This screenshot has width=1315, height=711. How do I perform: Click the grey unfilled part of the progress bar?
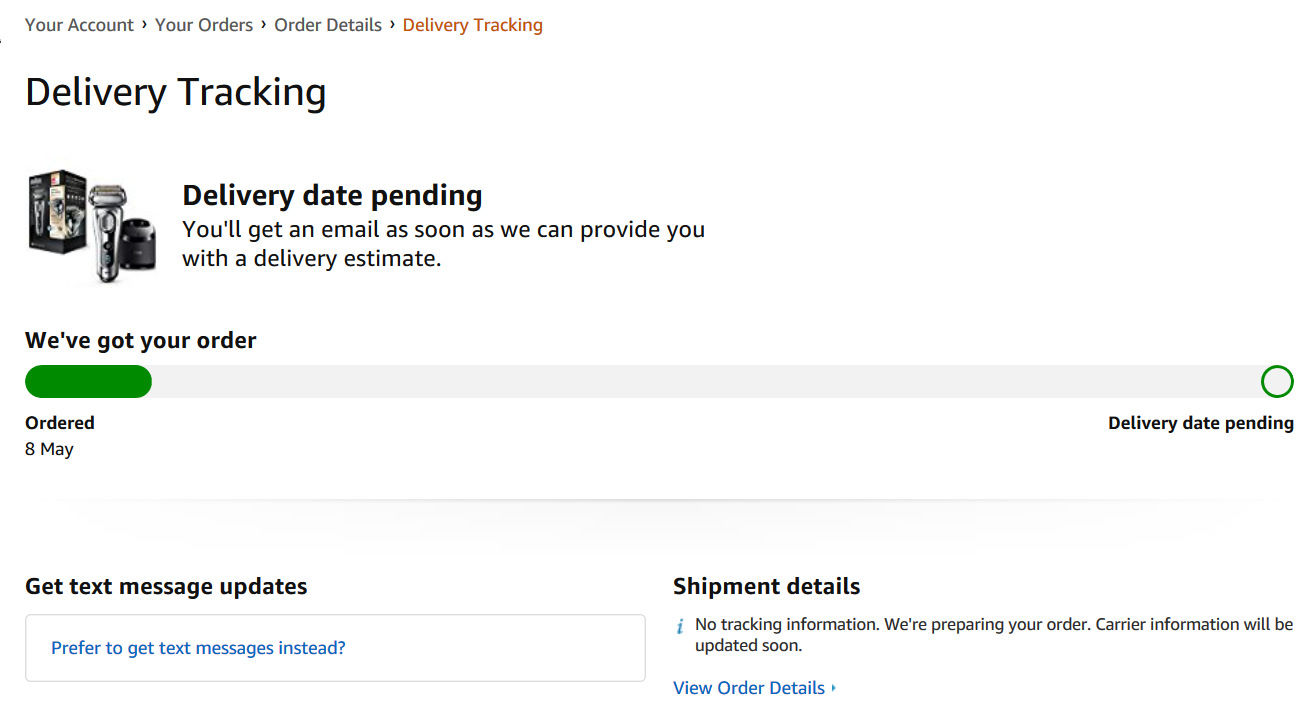(x=705, y=381)
